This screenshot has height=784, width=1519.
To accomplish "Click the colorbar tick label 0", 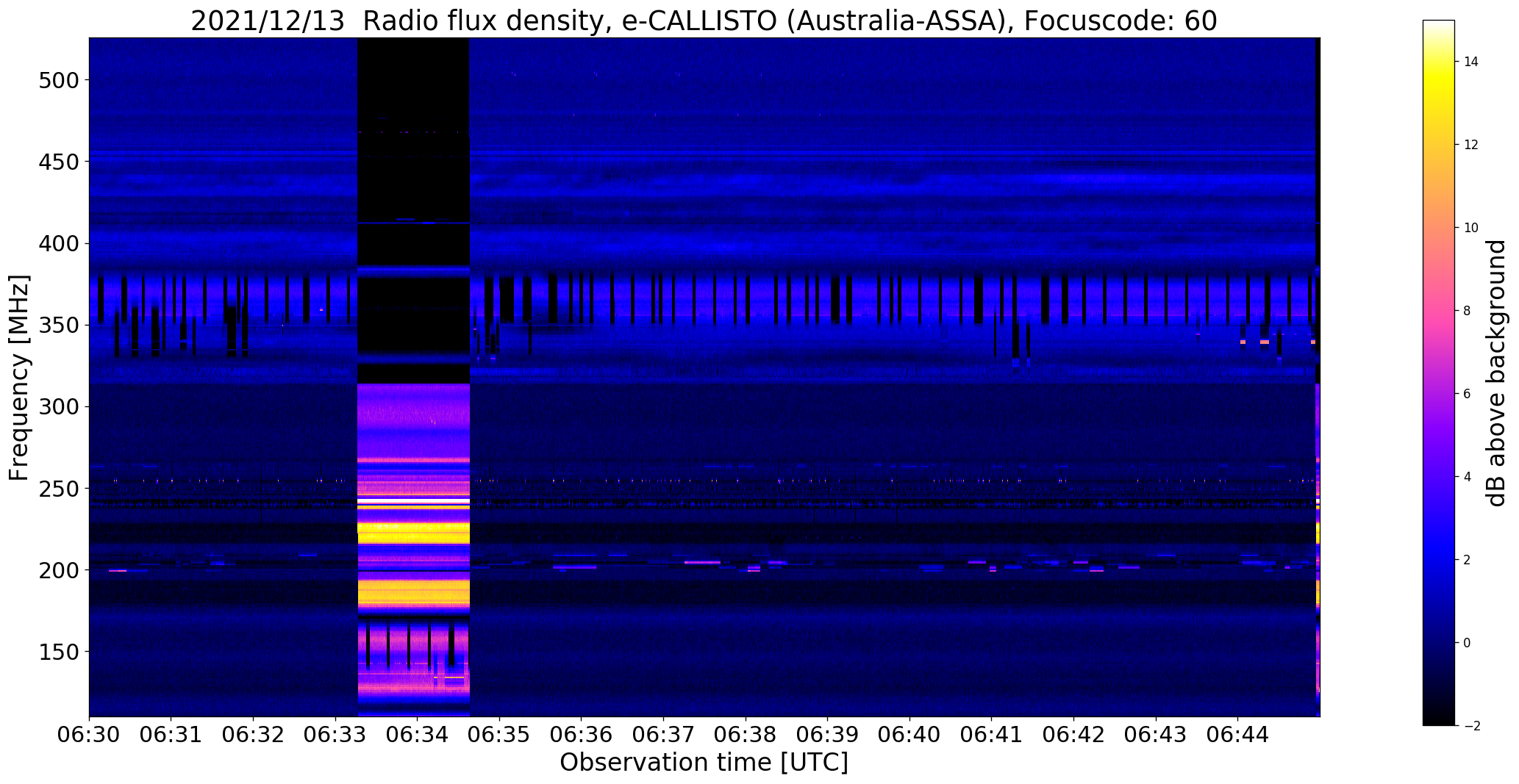I will pyautogui.click(x=1467, y=643).
